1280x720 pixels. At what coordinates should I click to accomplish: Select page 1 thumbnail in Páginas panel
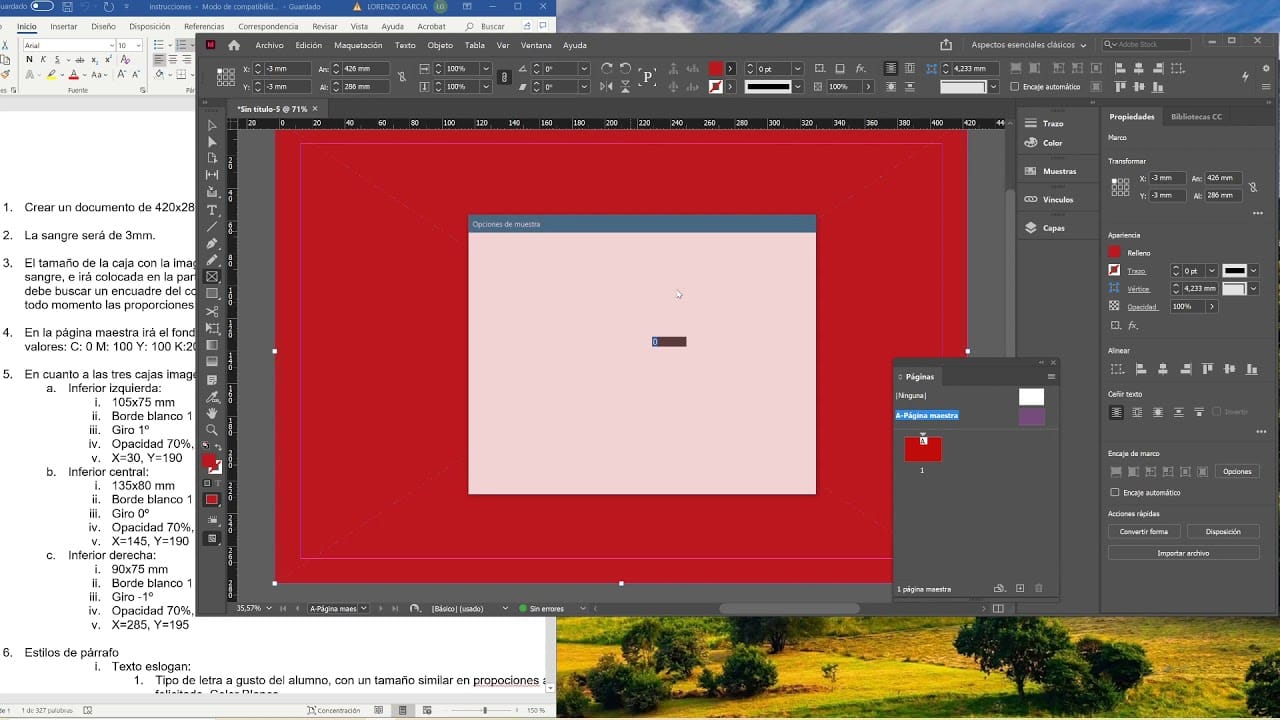click(x=923, y=449)
